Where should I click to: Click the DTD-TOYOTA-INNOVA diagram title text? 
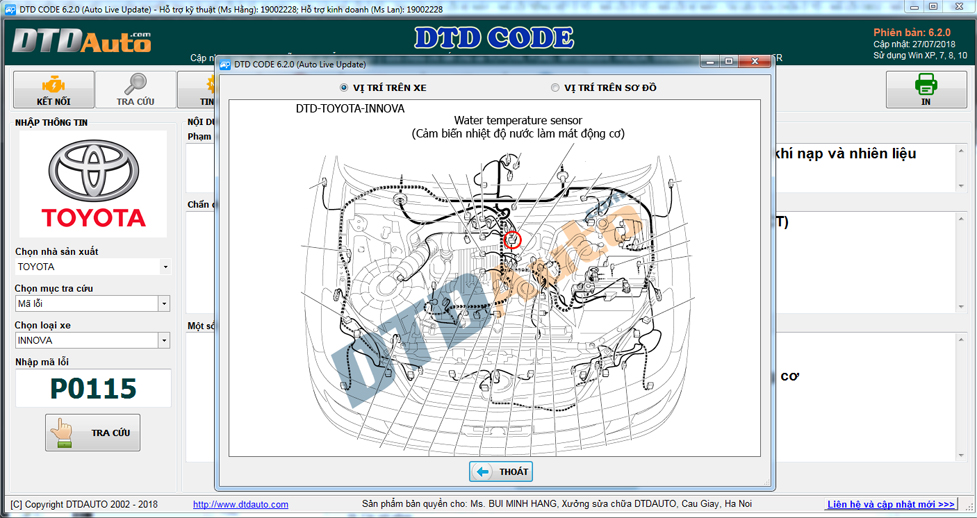click(350, 108)
